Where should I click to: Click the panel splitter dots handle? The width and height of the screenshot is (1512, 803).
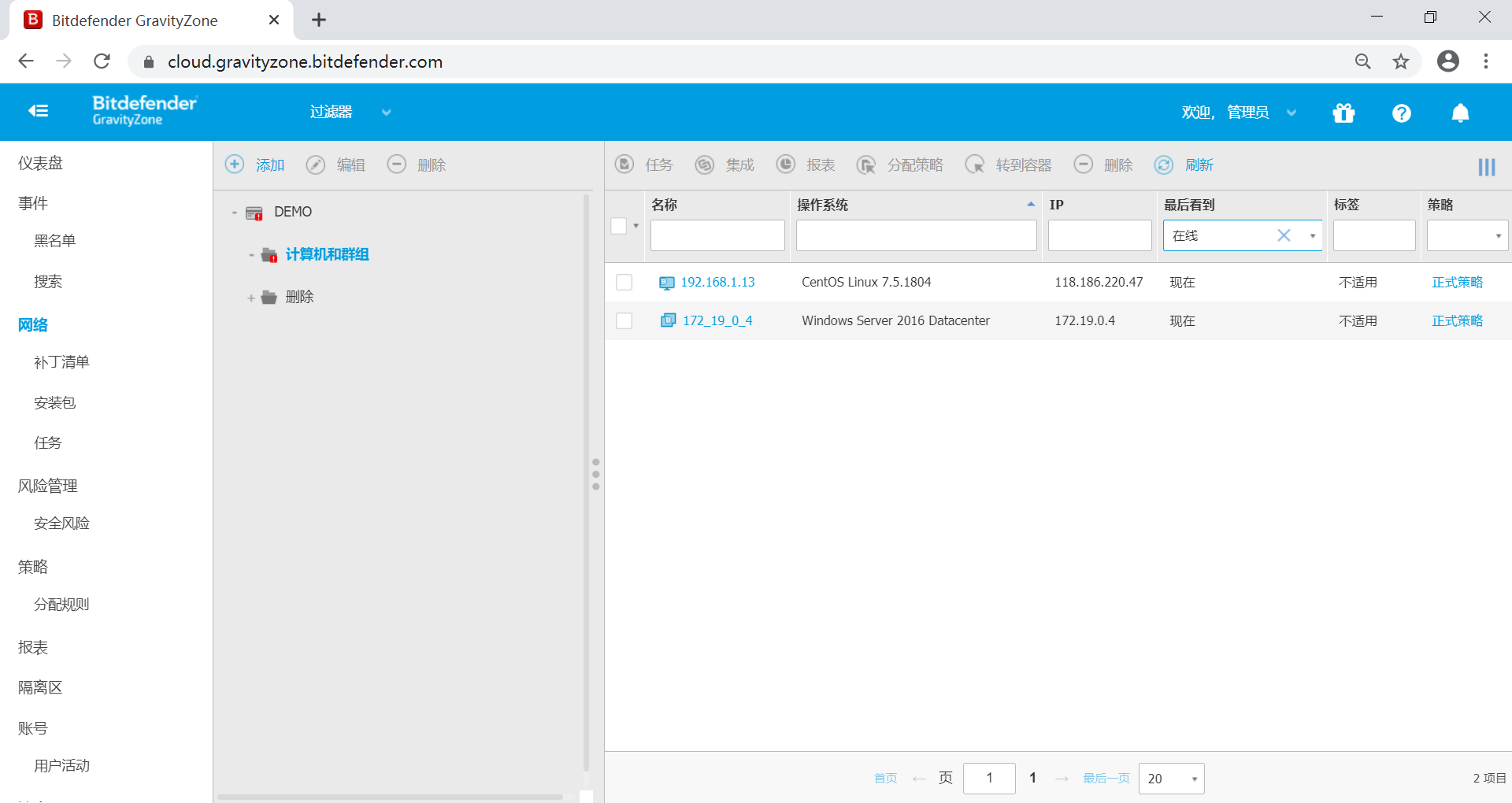coord(596,474)
